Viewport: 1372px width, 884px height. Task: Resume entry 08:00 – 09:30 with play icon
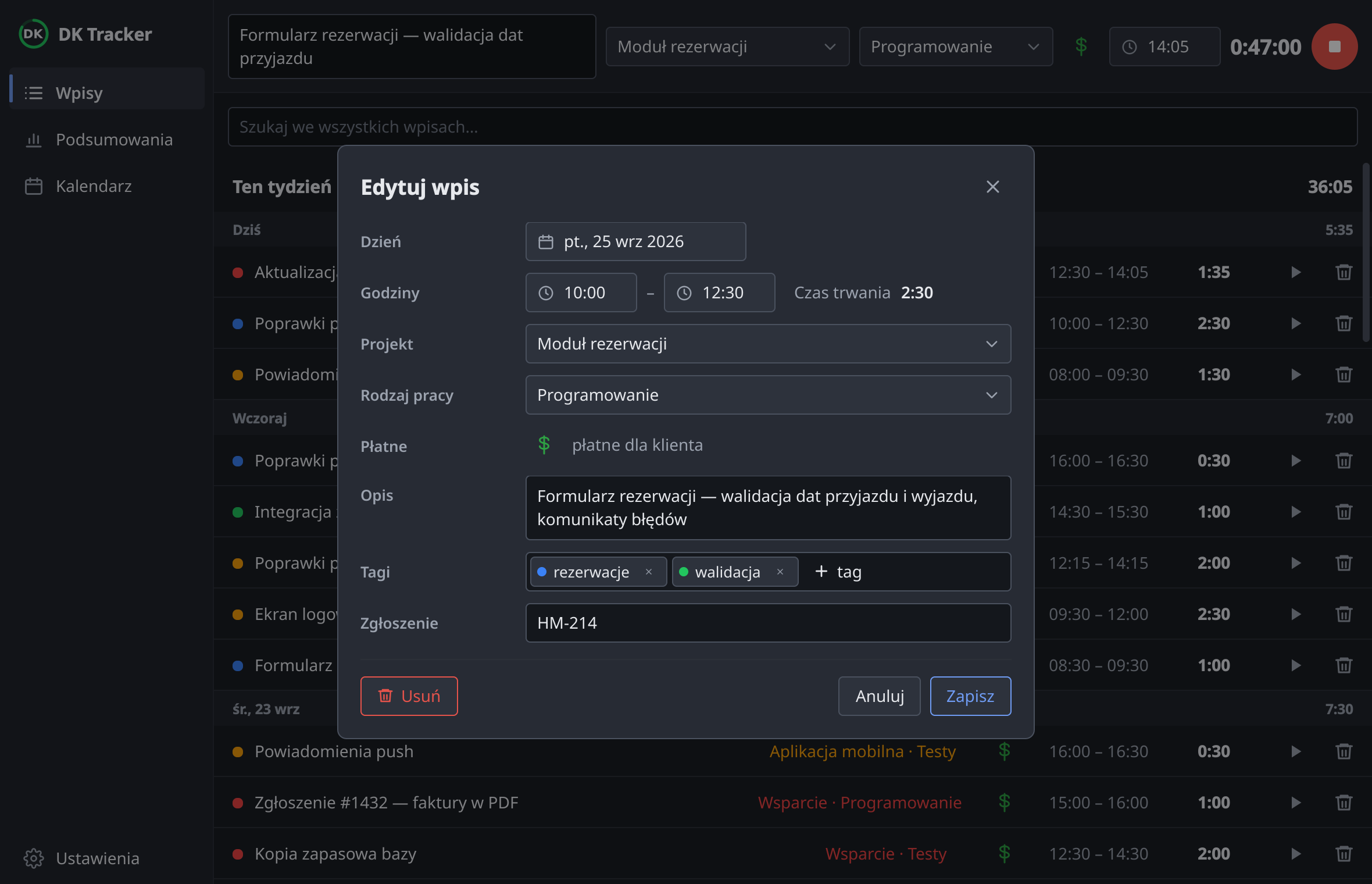click(x=1296, y=375)
